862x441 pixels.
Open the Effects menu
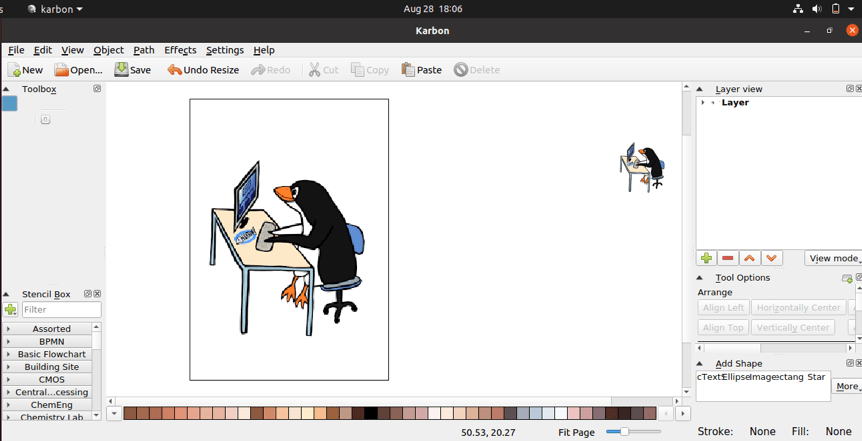pos(180,50)
